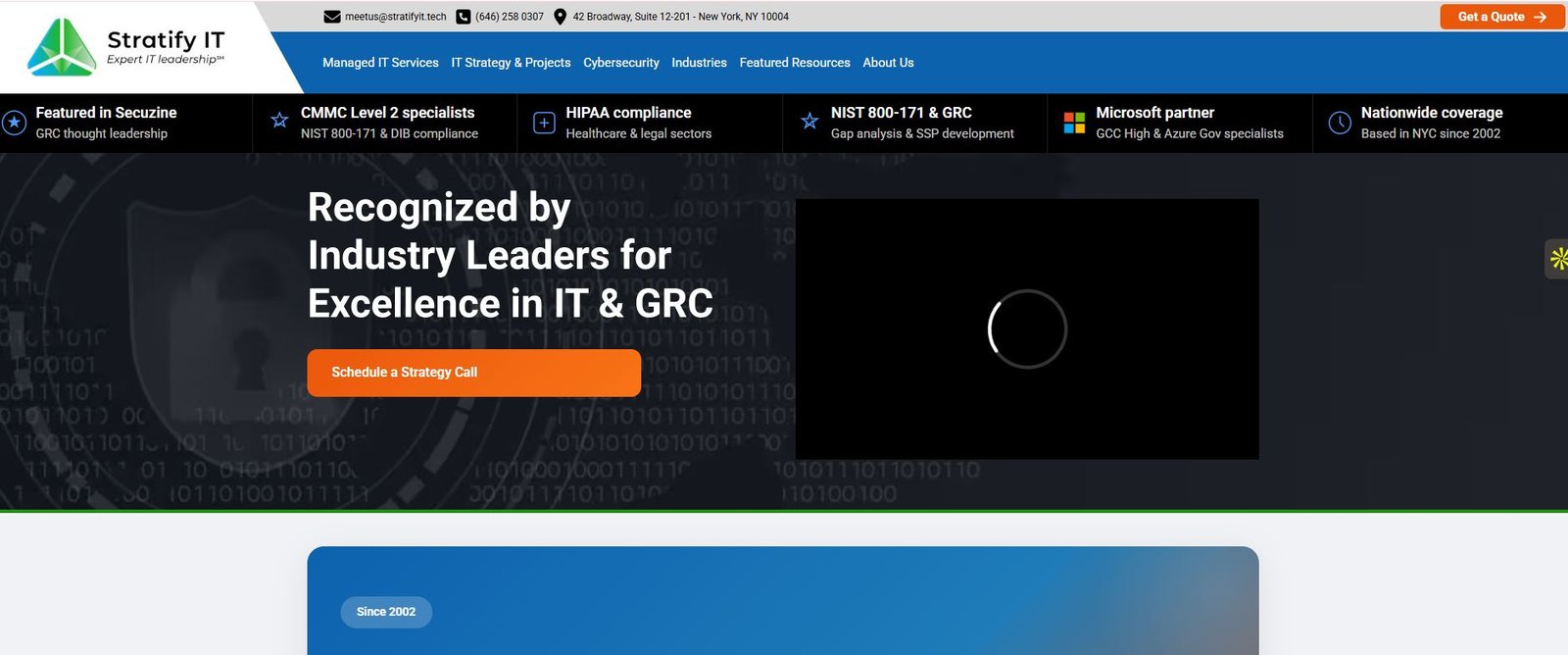Screen dimensions: 1568x655
Task: Click the Featured in Secuzine text
Action: [x=106, y=113]
